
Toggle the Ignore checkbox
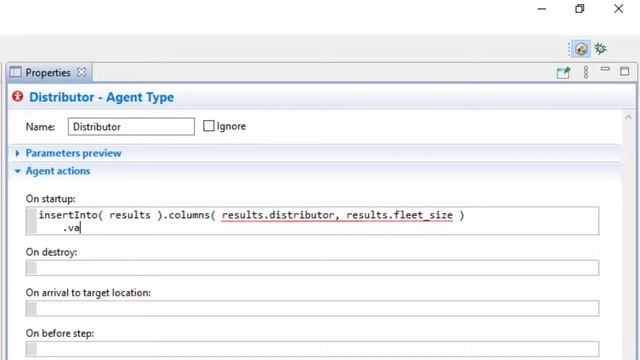point(209,126)
